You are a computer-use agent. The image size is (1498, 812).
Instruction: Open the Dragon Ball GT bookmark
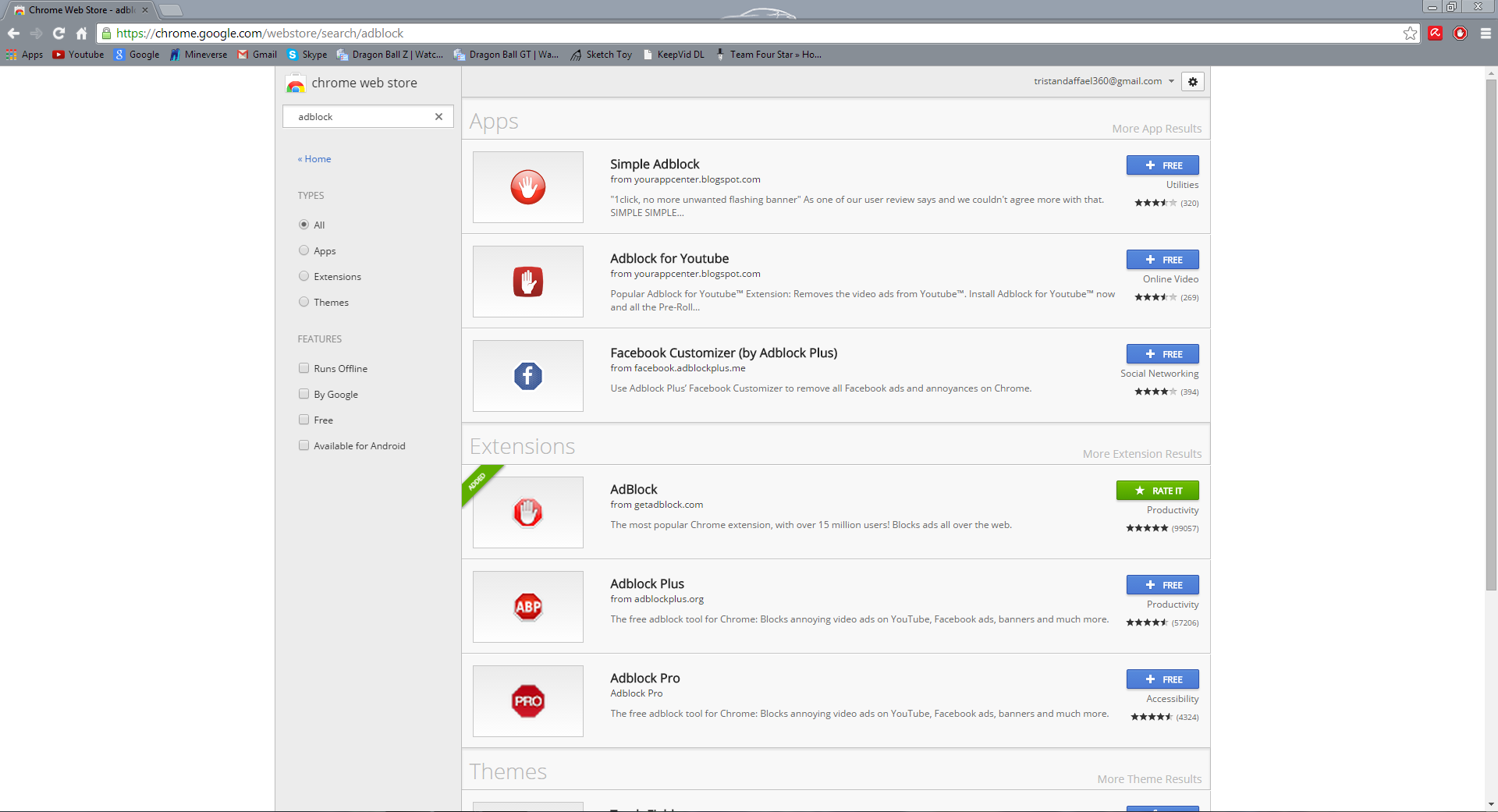click(506, 55)
